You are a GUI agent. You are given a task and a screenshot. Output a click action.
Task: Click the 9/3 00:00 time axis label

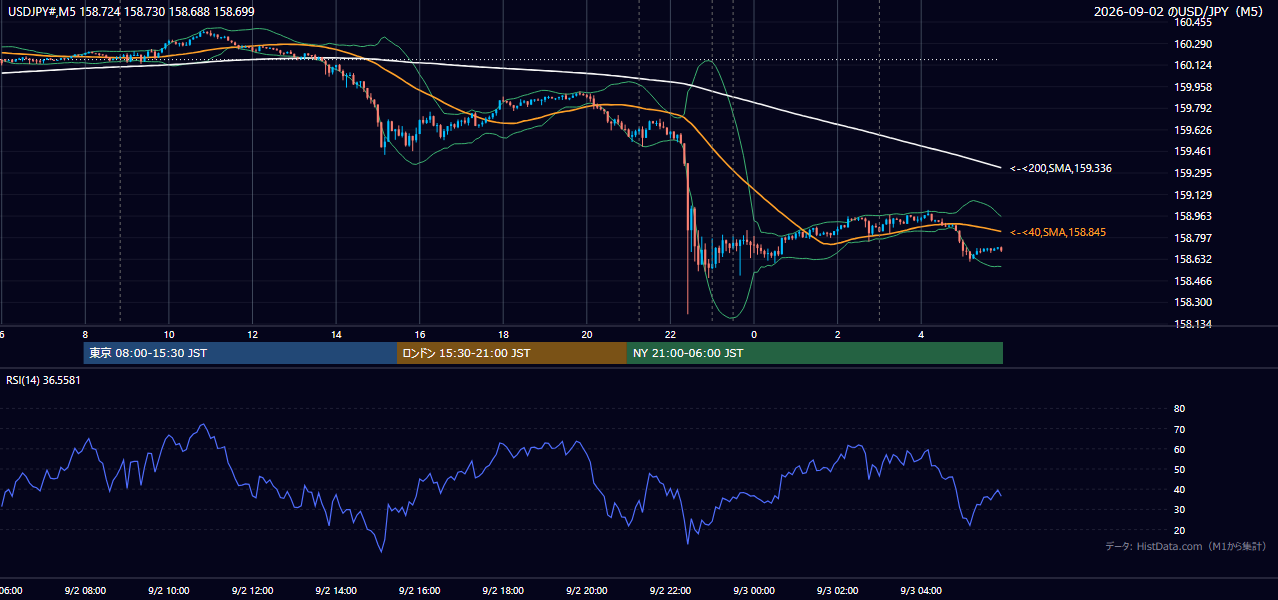pos(753,590)
